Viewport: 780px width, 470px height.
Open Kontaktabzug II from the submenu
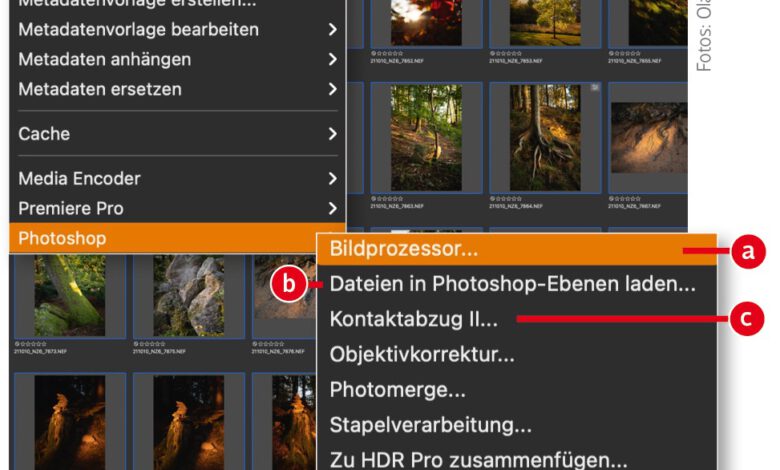(x=516, y=319)
